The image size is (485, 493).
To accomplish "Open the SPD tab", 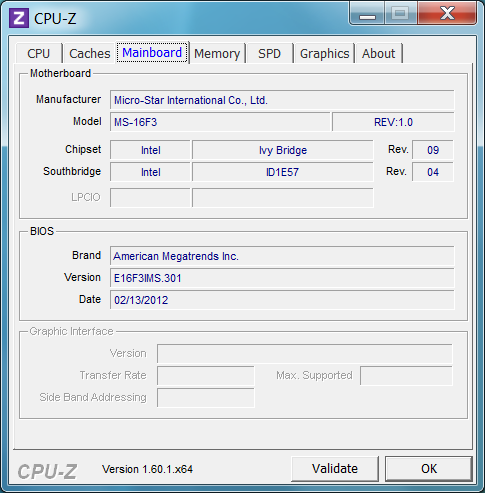I will (269, 53).
